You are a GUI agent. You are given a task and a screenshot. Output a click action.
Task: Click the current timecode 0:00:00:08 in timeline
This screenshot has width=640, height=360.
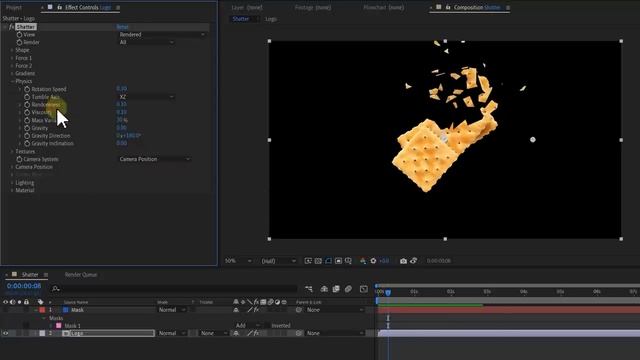coord(24,286)
